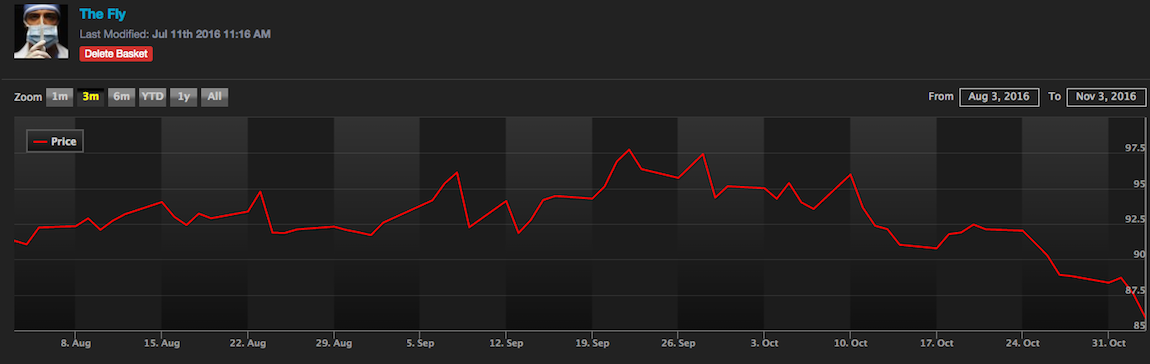Click the 10. Oct axis date label
The width and height of the screenshot is (1150, 364).
(x=850, y=343)
